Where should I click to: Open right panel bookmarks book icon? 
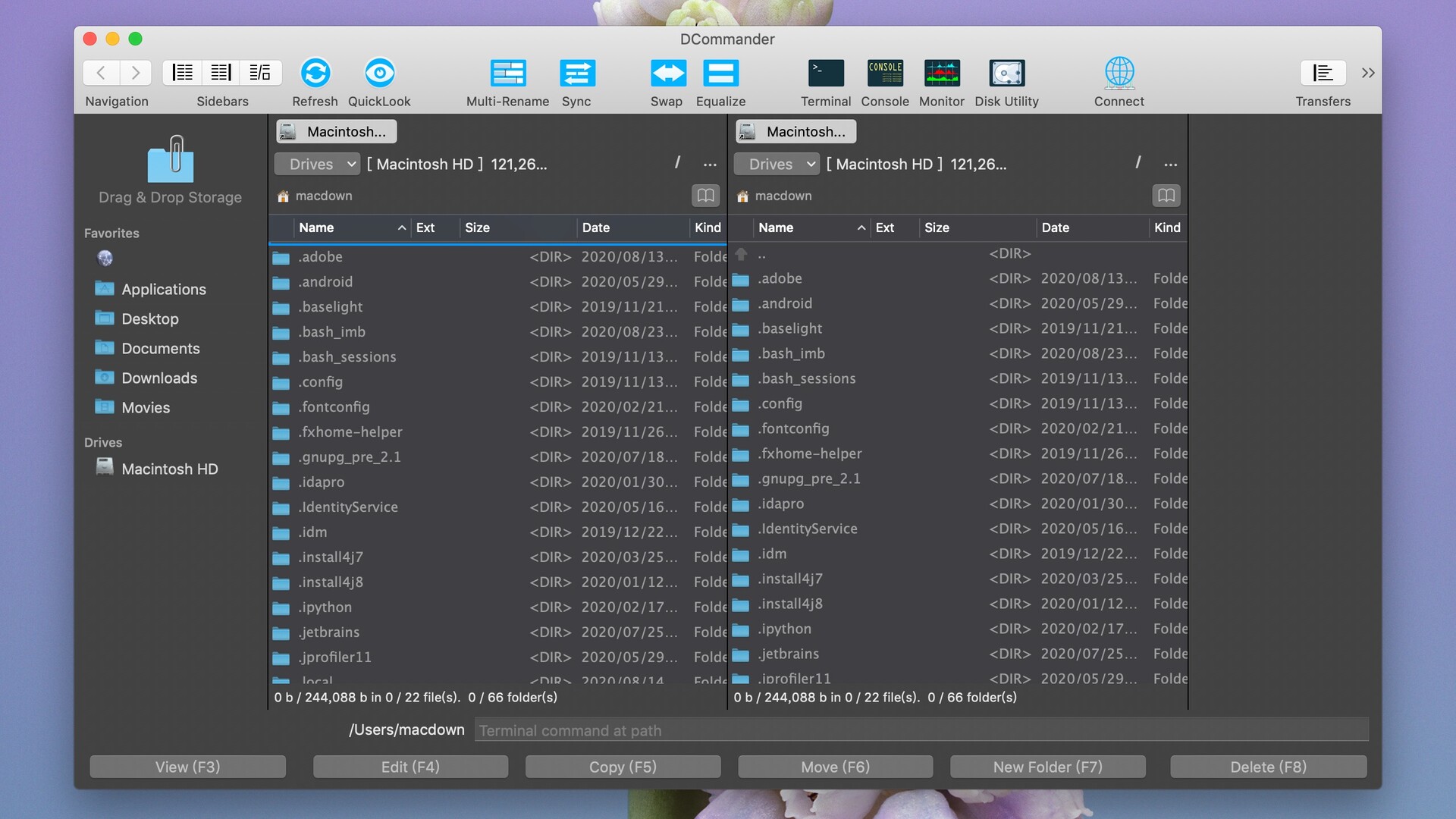[1166, 196]
